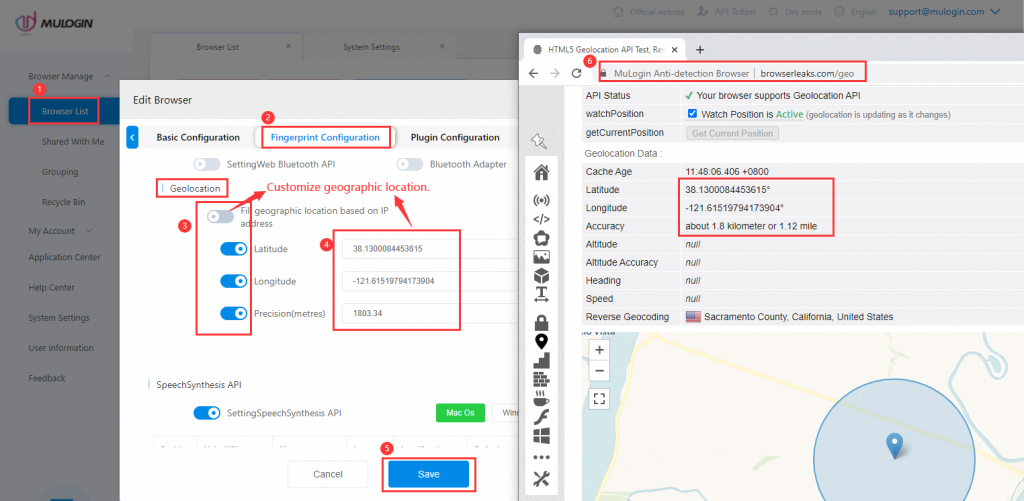This screenshot has height=501, width=1024.
Task: Open the SSL padlock icon in sidebar
Action: (x=541, y=322)
